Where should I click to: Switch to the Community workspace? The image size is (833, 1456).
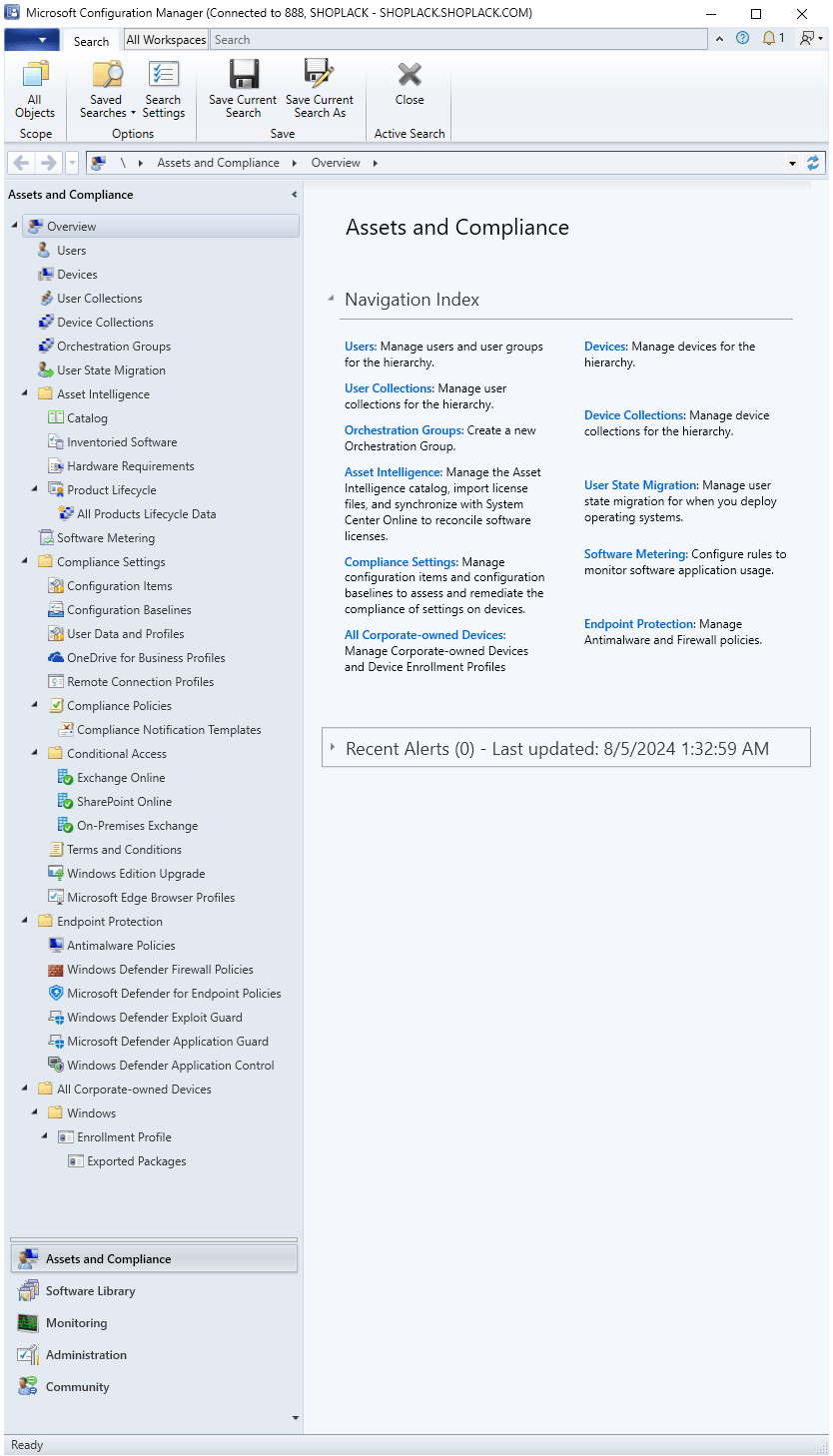[154, 1387]
